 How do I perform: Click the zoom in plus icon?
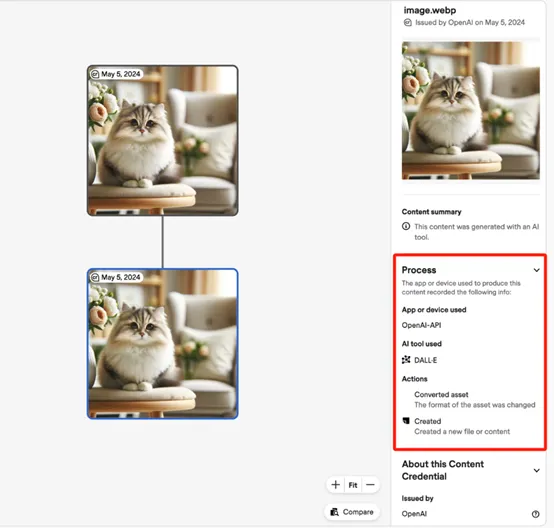336,485
